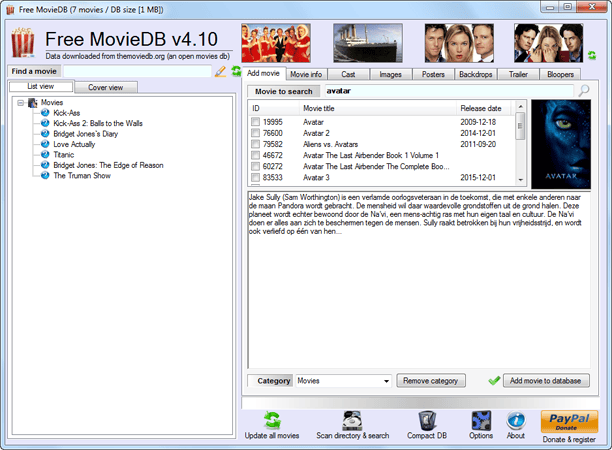Switch to Cover view tab
The width and height of the screenshot is (612, 450).
(105, 87)
